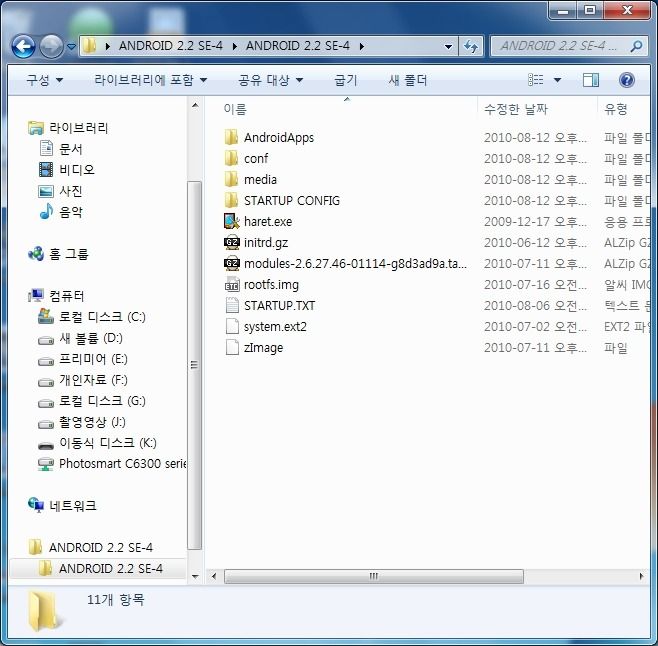Viewport: 658px width, 646px height.
Task: Sort by the 수정한 날짜 column header
Action: coord(516,109)
